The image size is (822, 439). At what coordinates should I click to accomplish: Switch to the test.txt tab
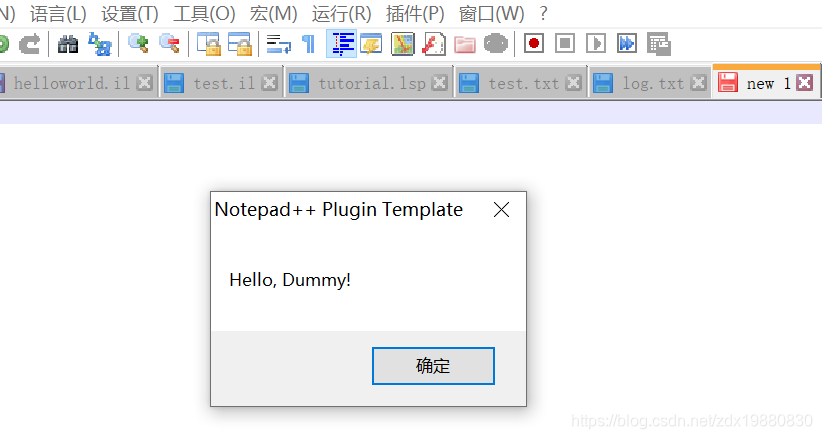click(524, 83)
